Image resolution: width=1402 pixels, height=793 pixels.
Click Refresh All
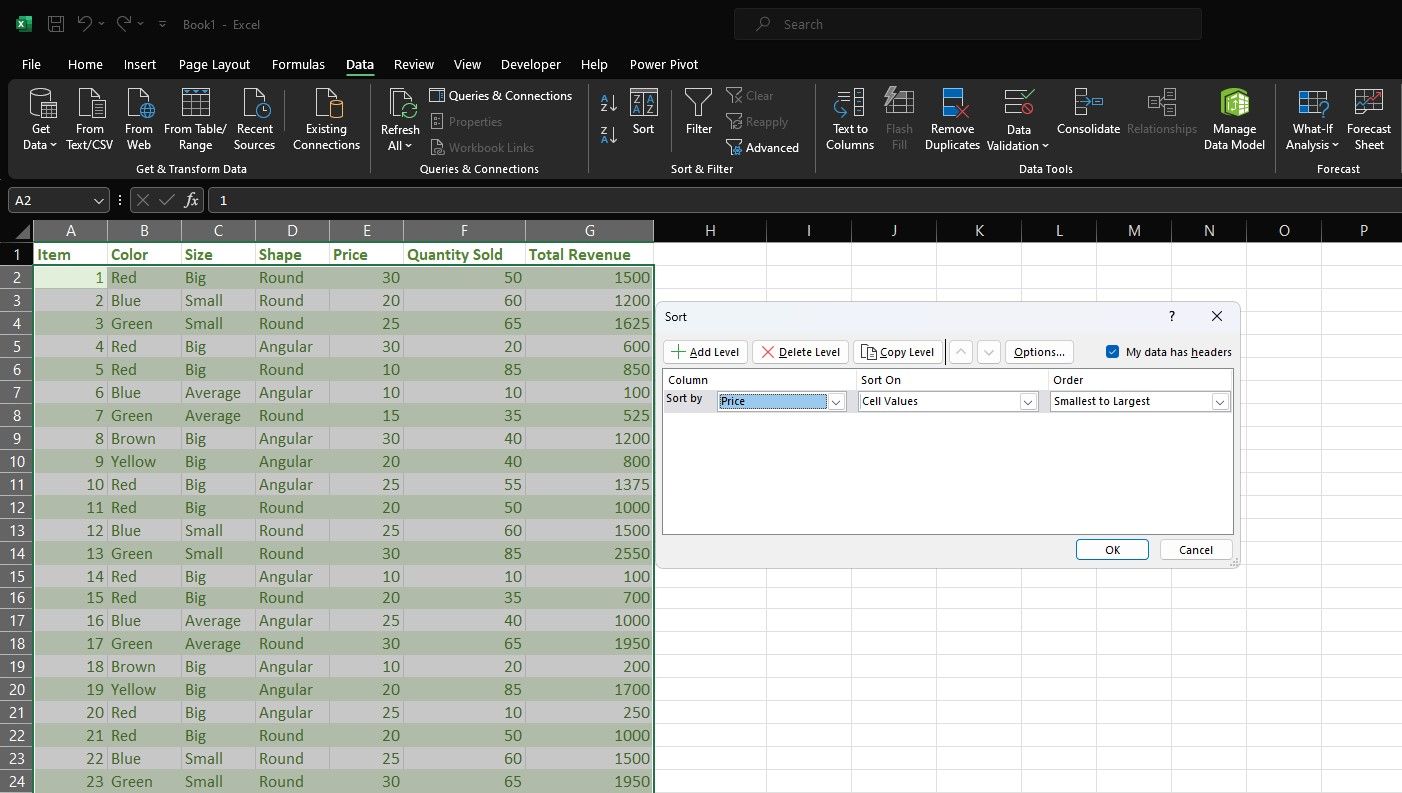pyautogui.click(x=399, y=118)
